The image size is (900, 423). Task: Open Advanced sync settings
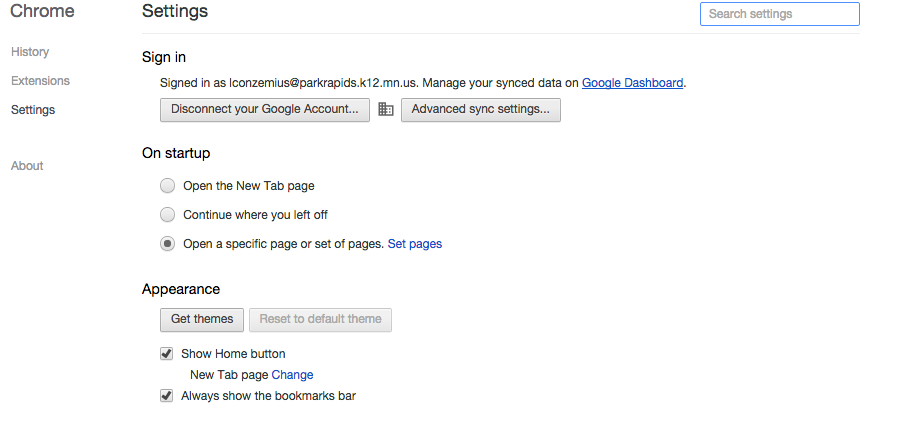[x=480, y=110]
